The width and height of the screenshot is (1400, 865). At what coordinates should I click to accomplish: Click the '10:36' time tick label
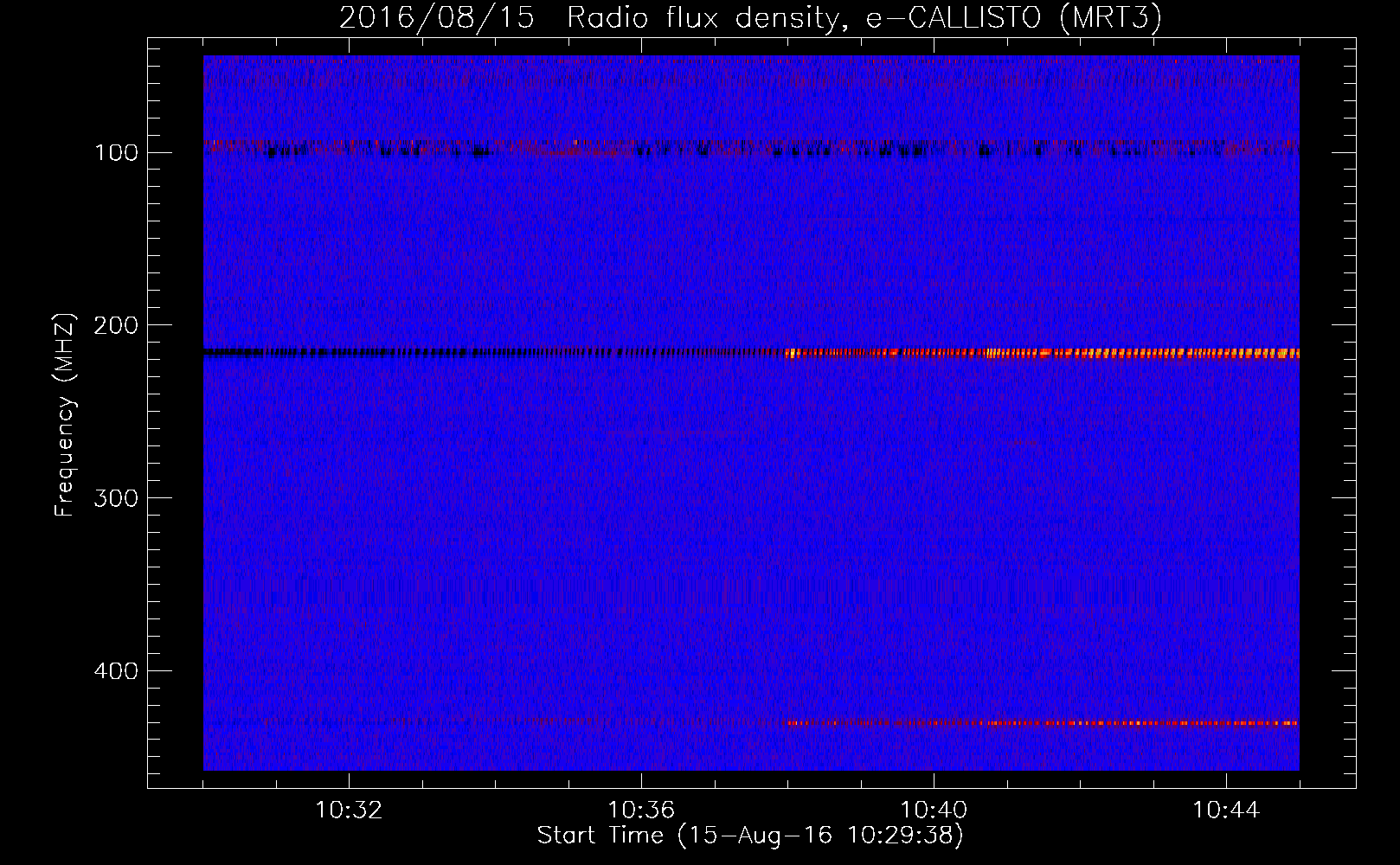point(641,811)
